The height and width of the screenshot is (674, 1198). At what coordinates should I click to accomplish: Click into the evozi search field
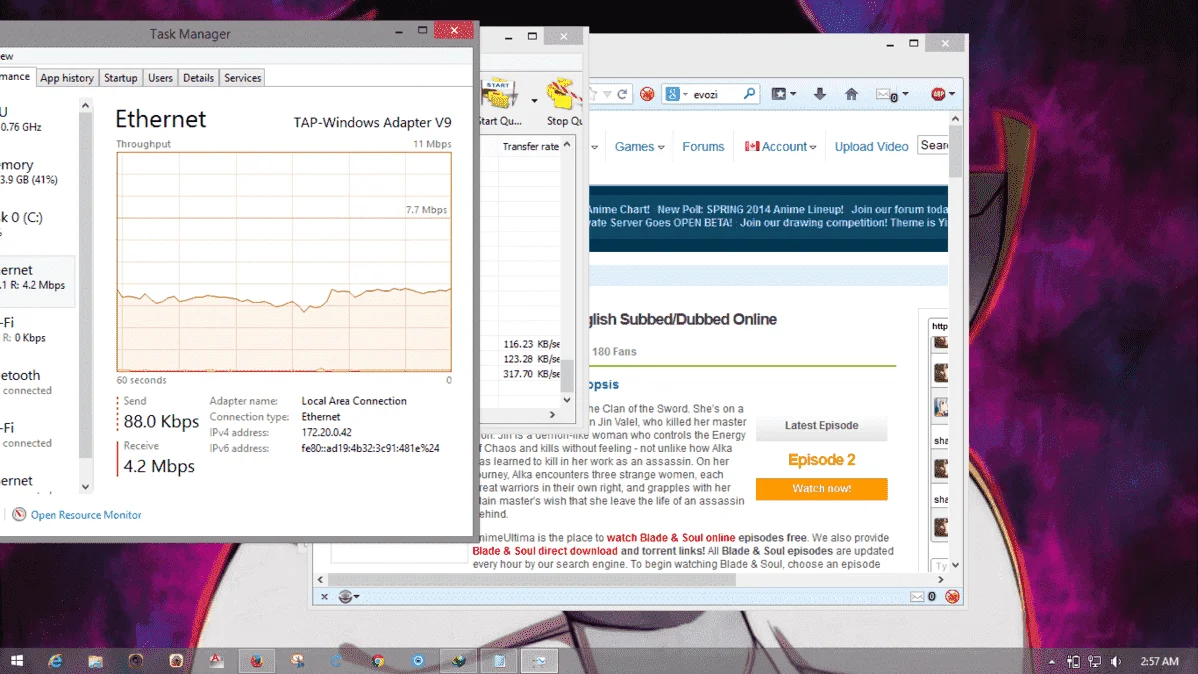(716, 94)
